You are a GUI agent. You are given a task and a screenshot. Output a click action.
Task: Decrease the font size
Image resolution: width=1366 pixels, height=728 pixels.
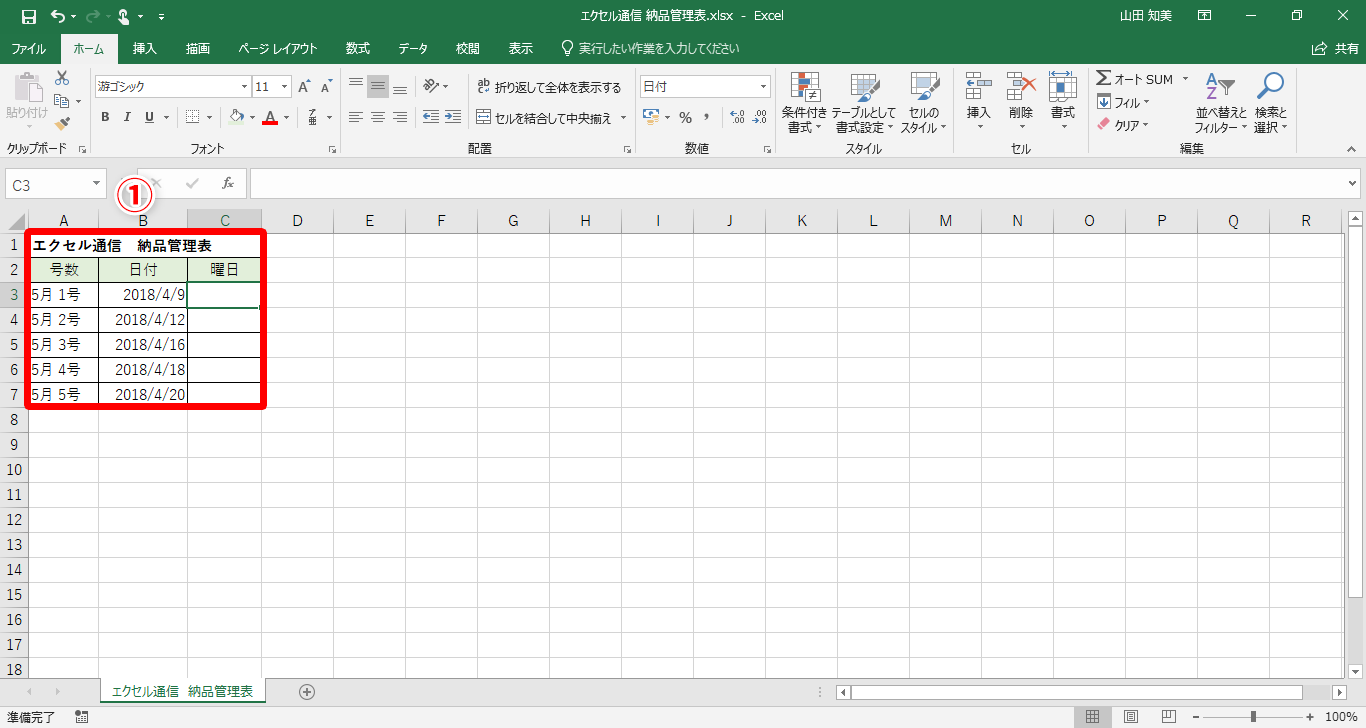tap(325, 87)
